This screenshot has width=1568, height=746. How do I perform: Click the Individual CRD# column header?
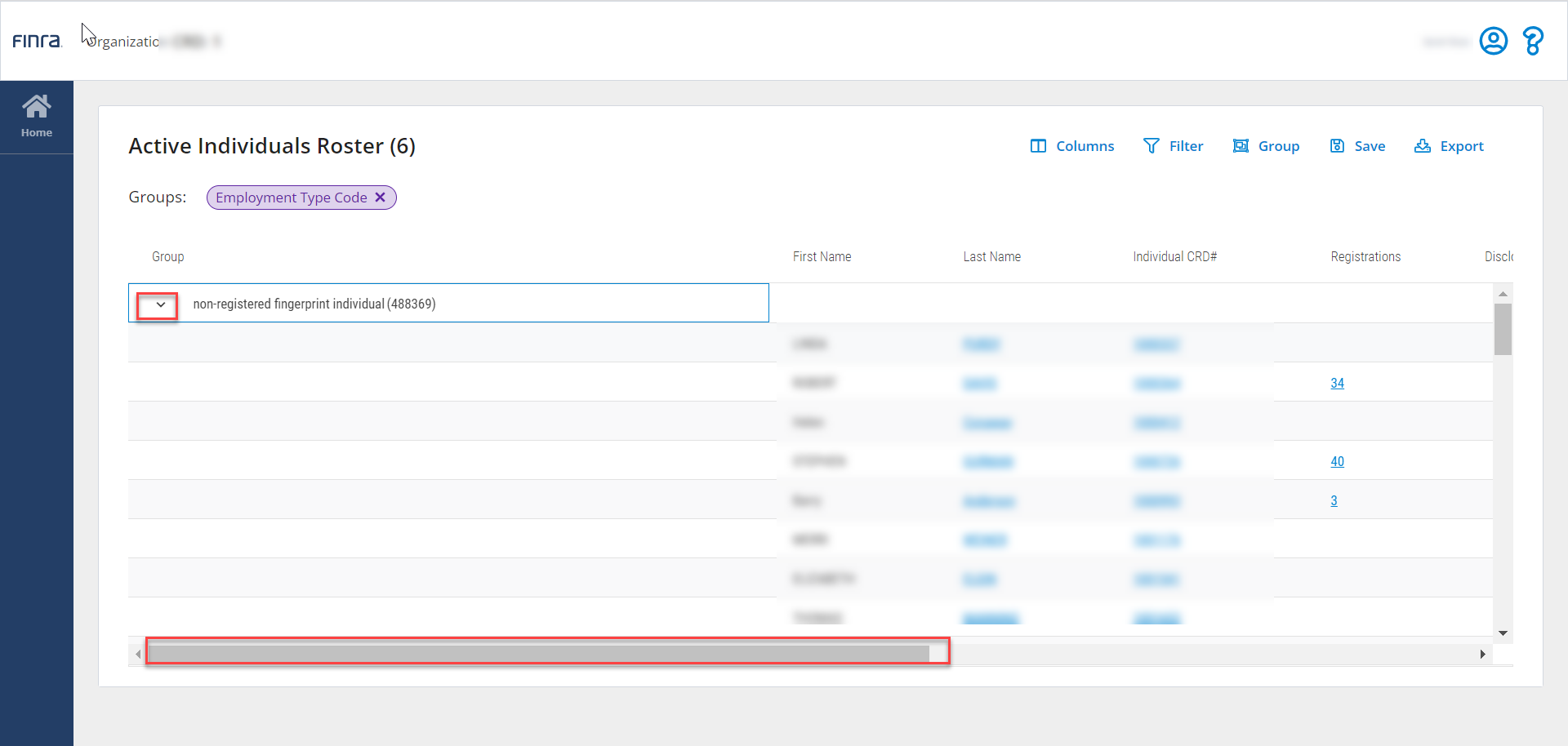click(1175, 256)
